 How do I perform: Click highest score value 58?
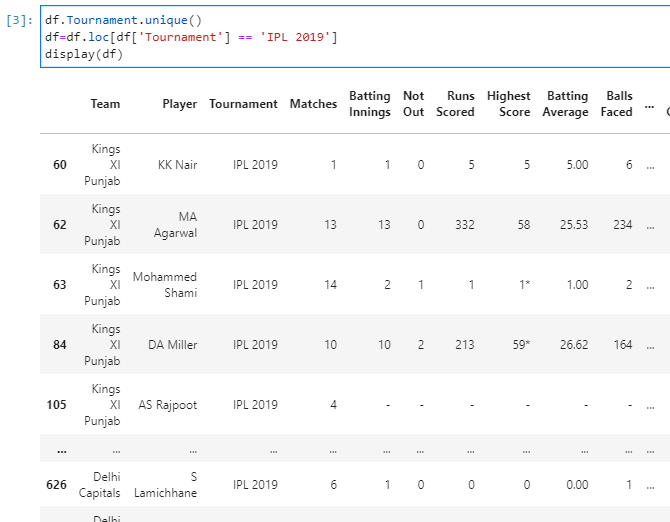point(524,225)
